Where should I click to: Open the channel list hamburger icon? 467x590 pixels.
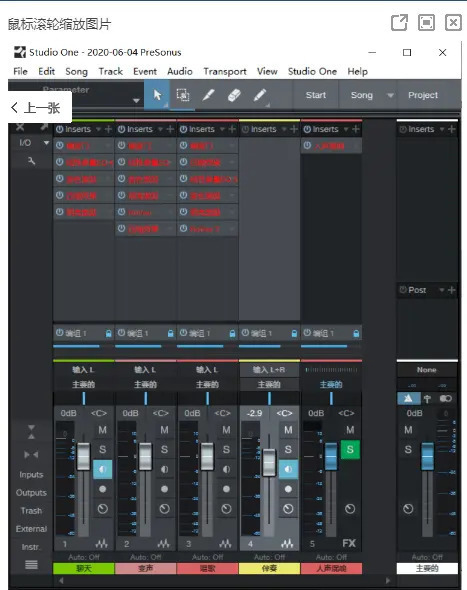click(31, 564)
